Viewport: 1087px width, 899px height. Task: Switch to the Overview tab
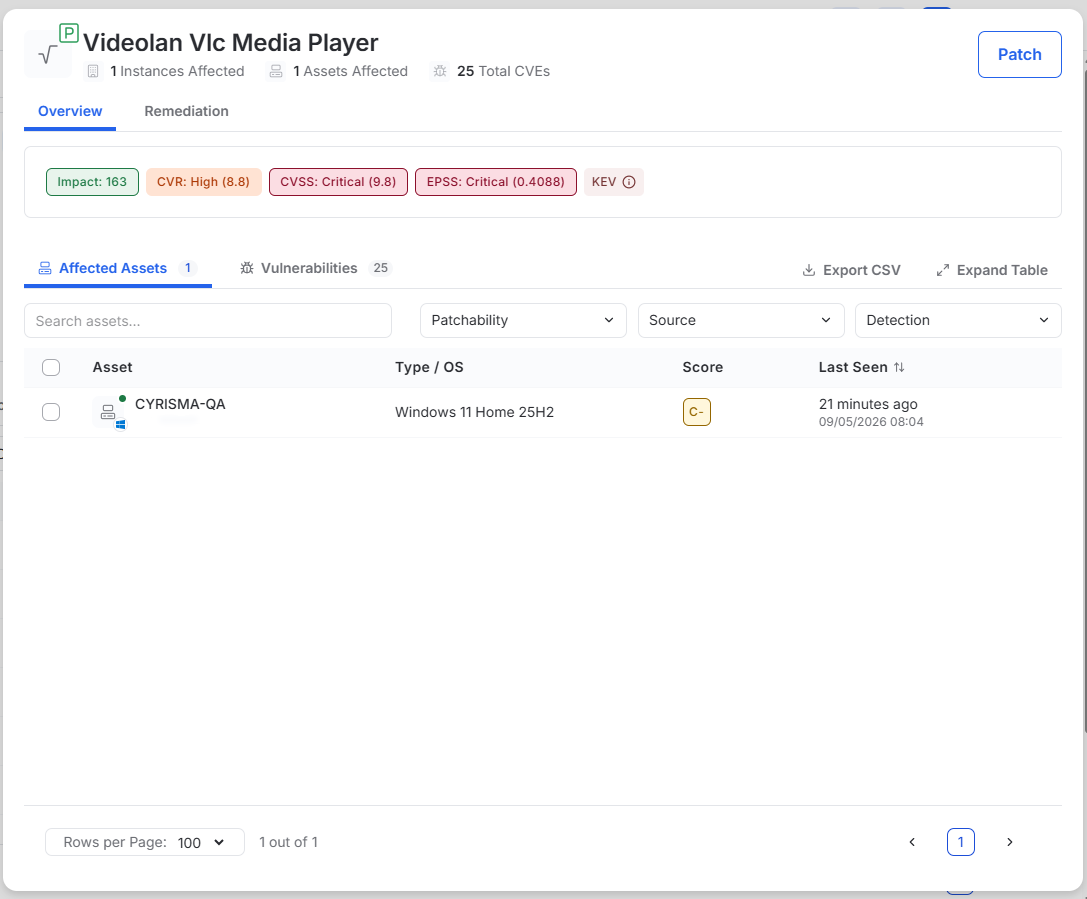tap(70, 112)
